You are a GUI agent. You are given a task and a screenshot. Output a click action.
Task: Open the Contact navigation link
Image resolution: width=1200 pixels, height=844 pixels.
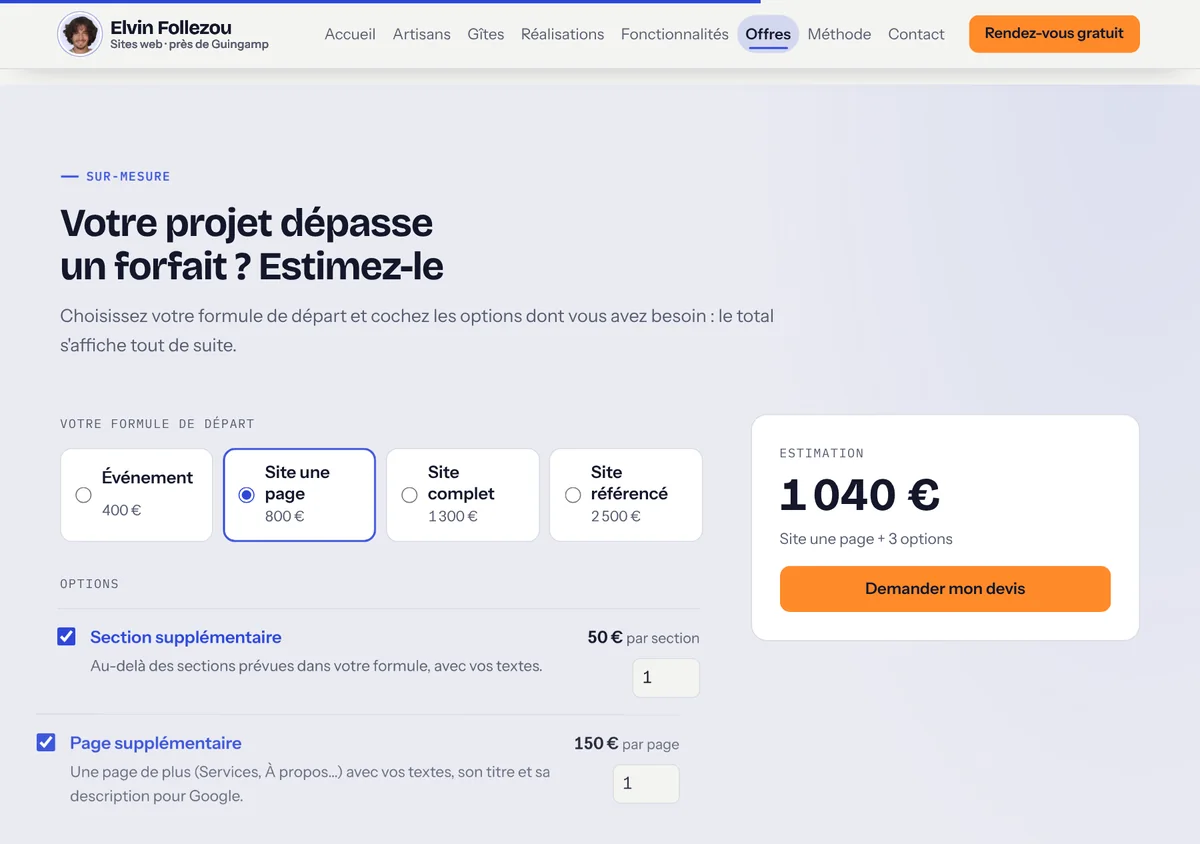pyautogui.click(x=916, y=34)
